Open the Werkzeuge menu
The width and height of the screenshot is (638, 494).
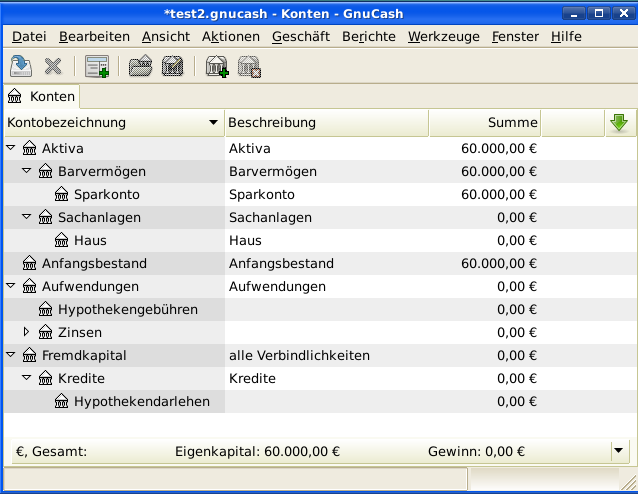tap(444, 36)
